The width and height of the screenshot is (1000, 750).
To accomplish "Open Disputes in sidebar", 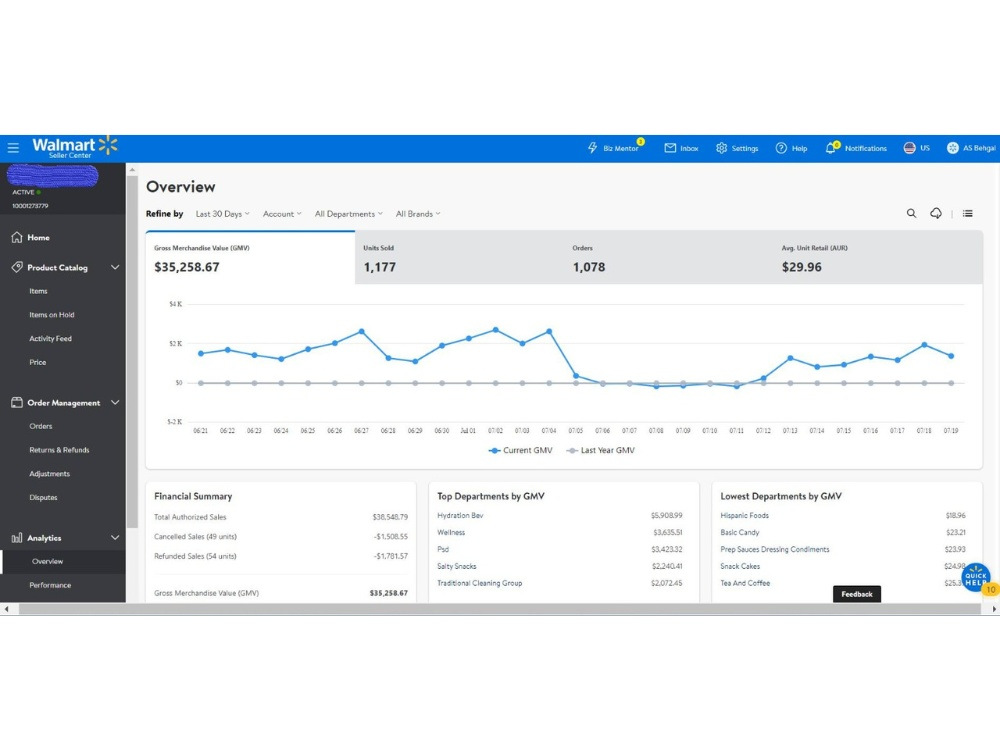I will point(43,497).
